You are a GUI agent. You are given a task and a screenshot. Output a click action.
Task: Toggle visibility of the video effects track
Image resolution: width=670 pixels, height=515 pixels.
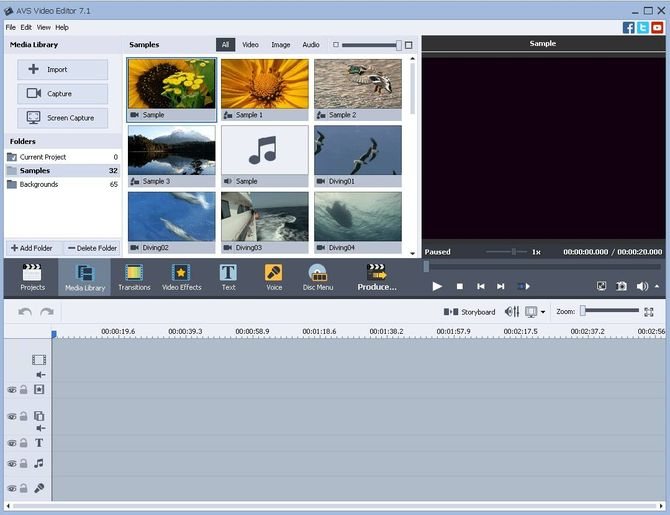tap(12, 390)
